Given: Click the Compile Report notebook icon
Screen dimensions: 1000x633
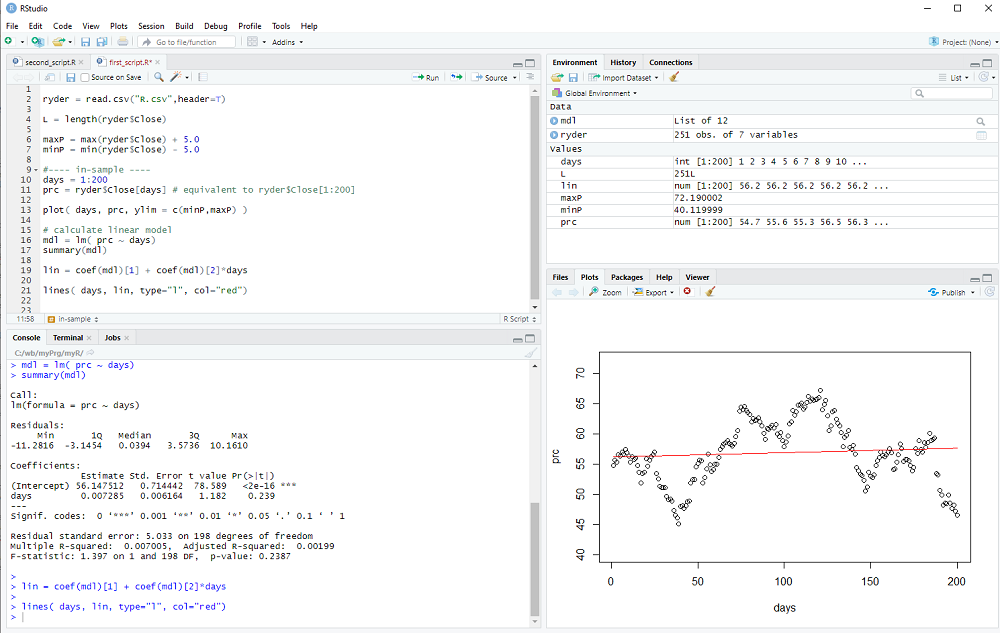Looking at the screenshot, I should (203, 77).
